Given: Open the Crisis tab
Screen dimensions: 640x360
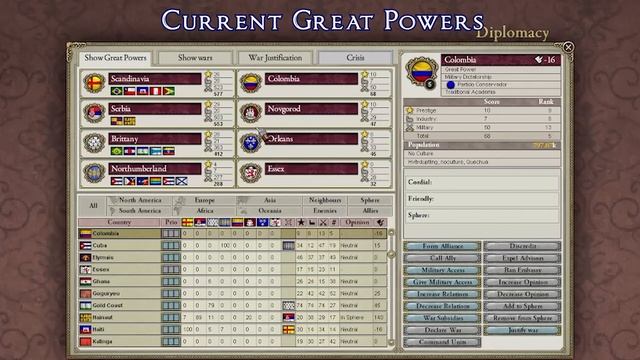Looking at the screenshot, I should 355,58.
